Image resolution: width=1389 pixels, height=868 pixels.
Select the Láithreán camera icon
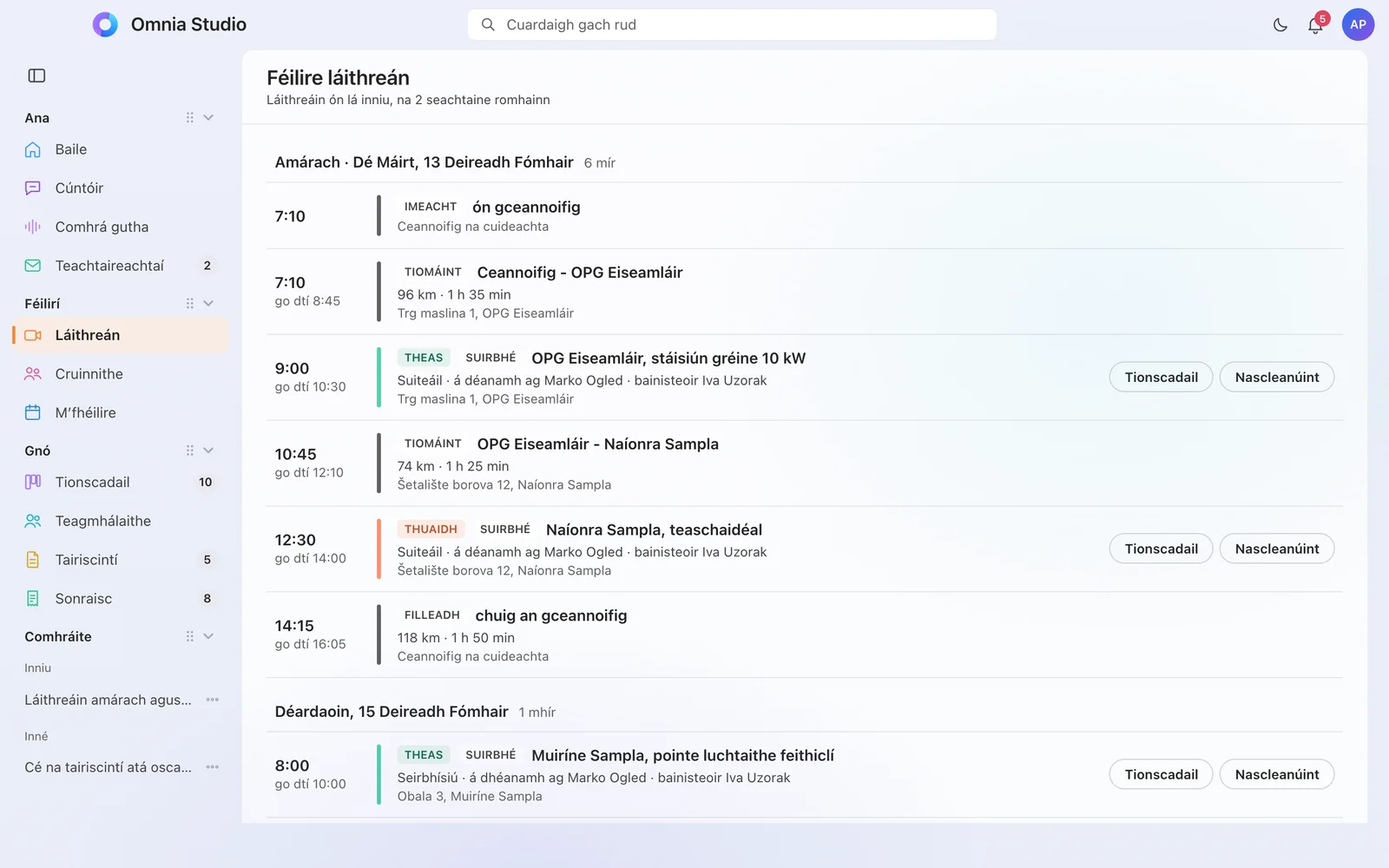tap(33, 335)
